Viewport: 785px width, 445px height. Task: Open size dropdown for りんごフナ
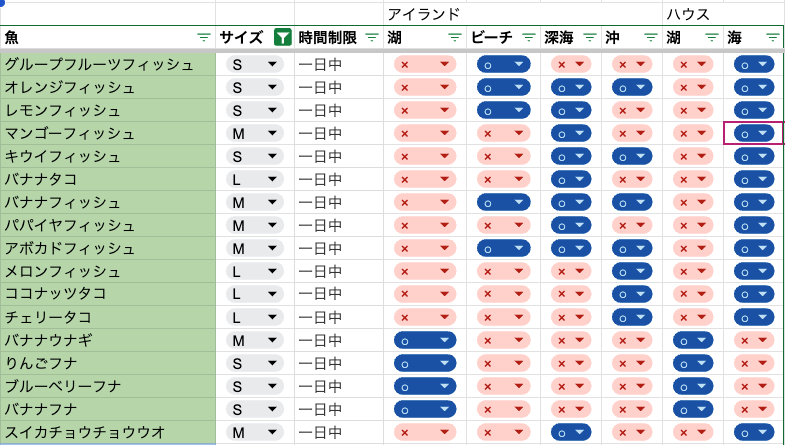(x=254, y=364)
